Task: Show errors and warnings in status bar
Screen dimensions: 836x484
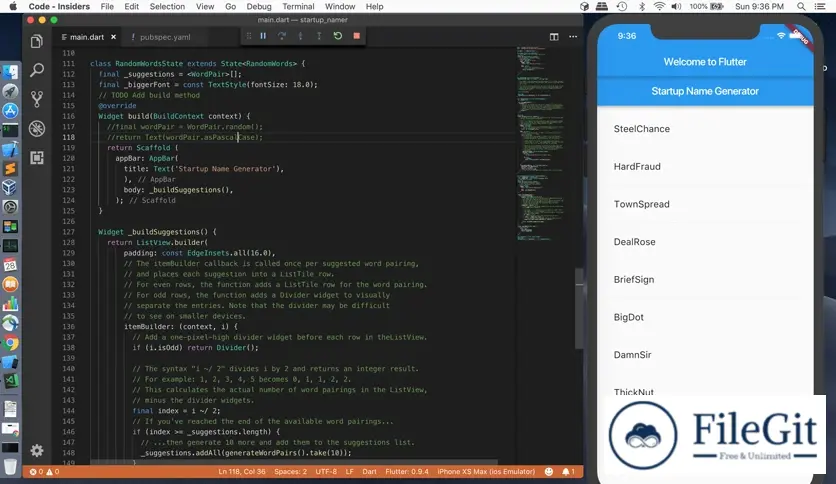Action: 44,472
